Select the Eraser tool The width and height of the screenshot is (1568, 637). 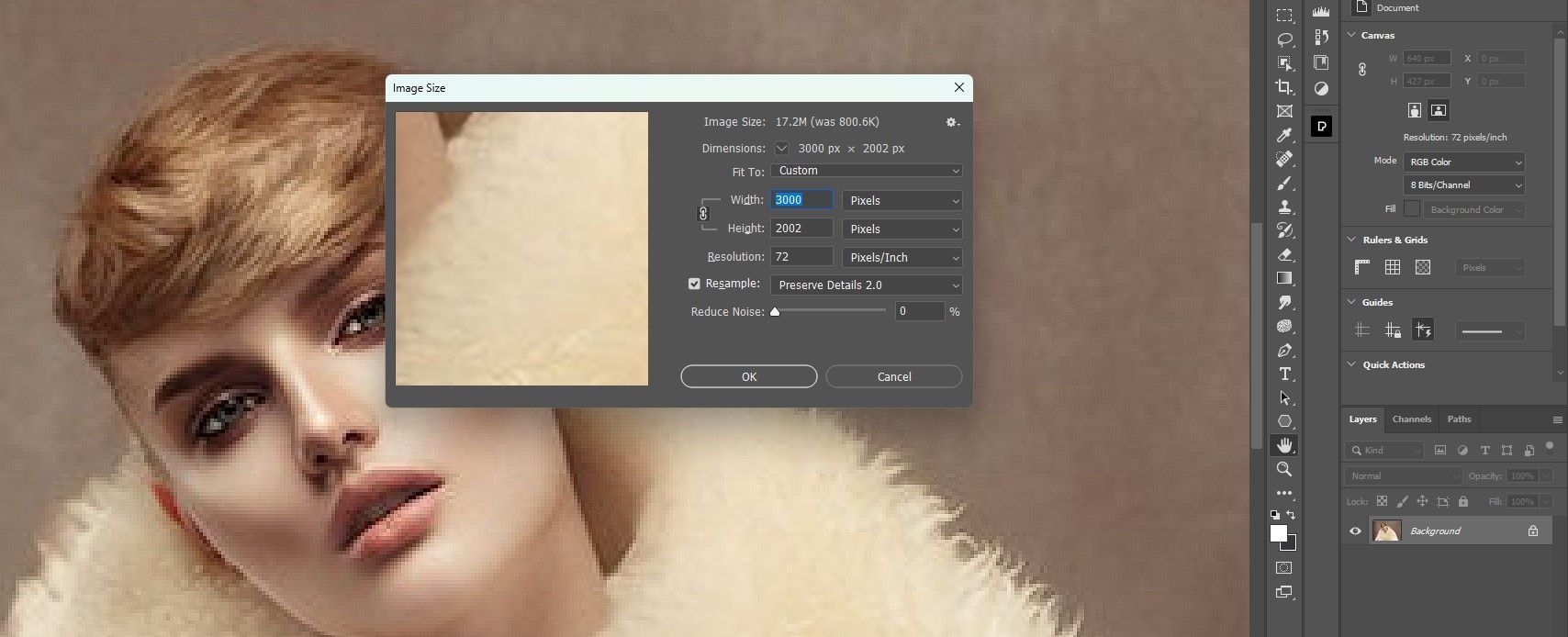pos(1284,254)
